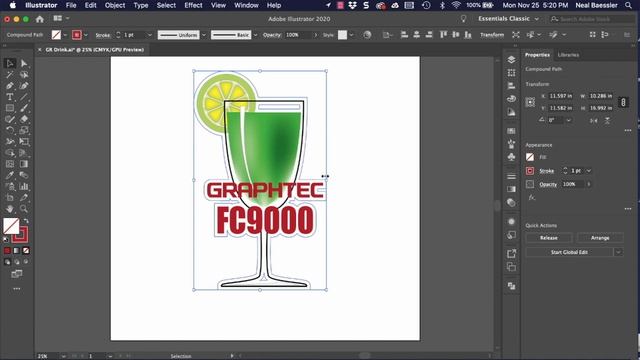
Task: Expand the Start Global Edit options arrow
Action: click(618, 252)
